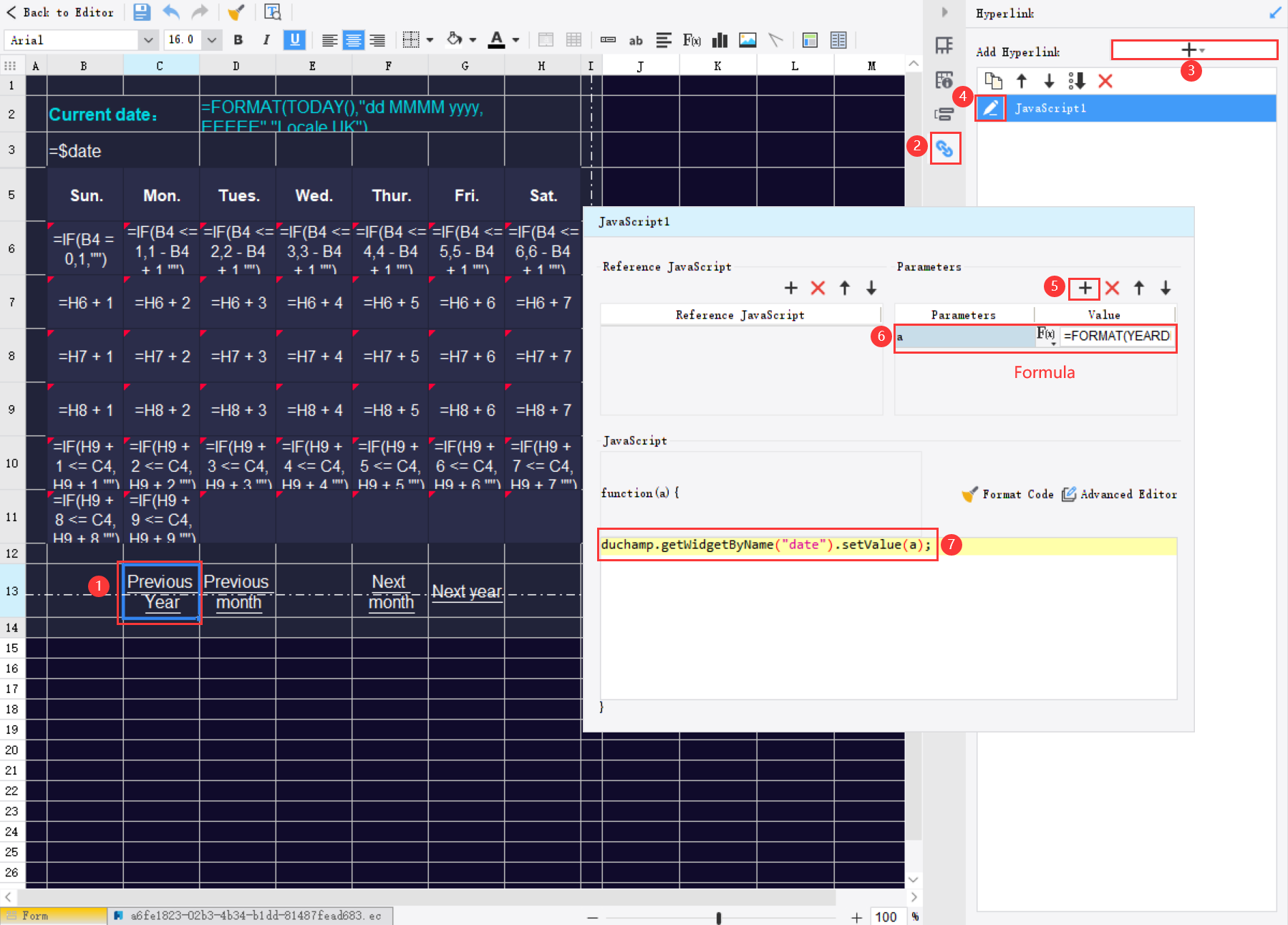Add a new parameter with the plus icon
1288x925 pixels.
click(x=1085, y=288)
